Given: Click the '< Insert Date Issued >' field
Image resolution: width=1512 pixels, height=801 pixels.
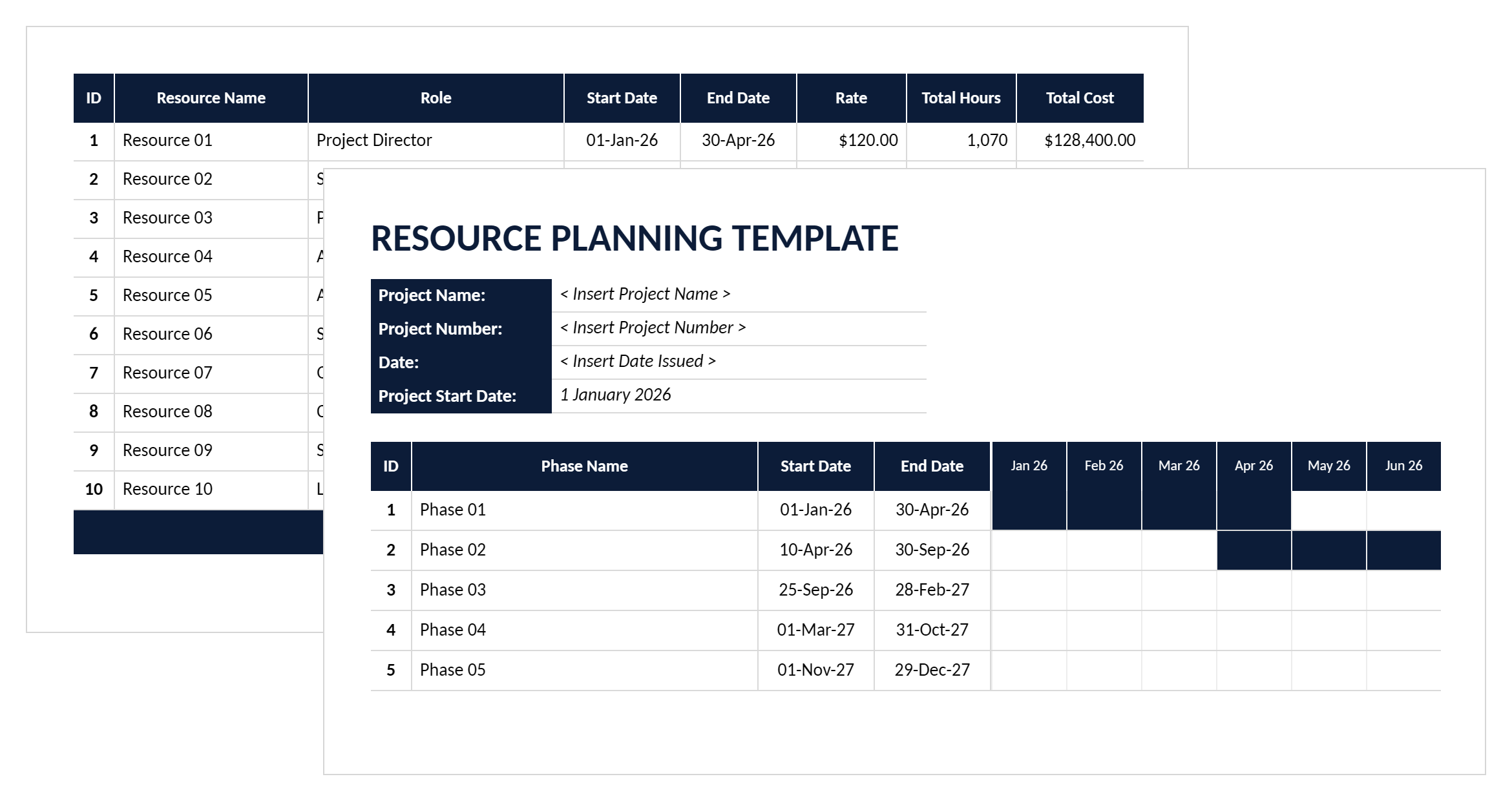Looking at the screenshot, I should (739, 362).
